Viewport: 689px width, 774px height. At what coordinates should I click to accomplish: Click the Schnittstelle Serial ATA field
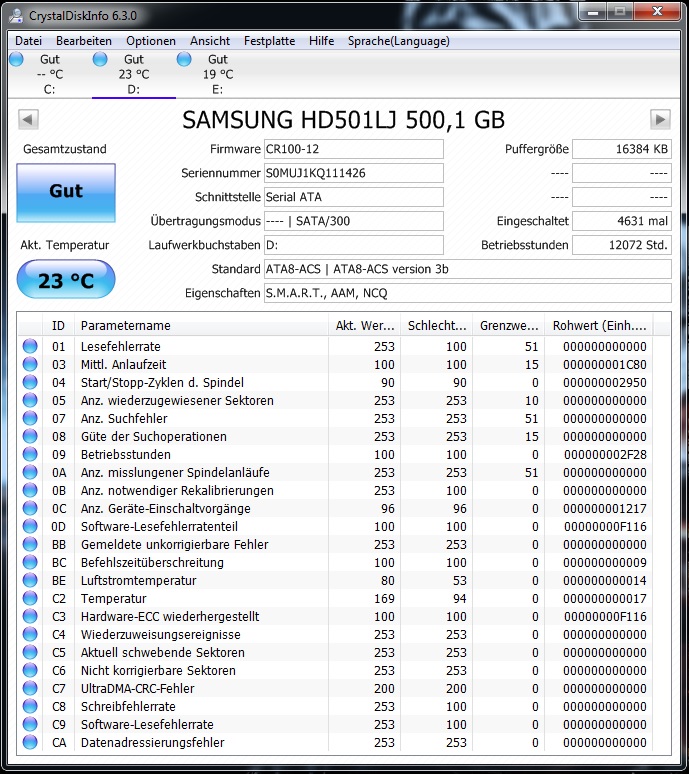353,197
